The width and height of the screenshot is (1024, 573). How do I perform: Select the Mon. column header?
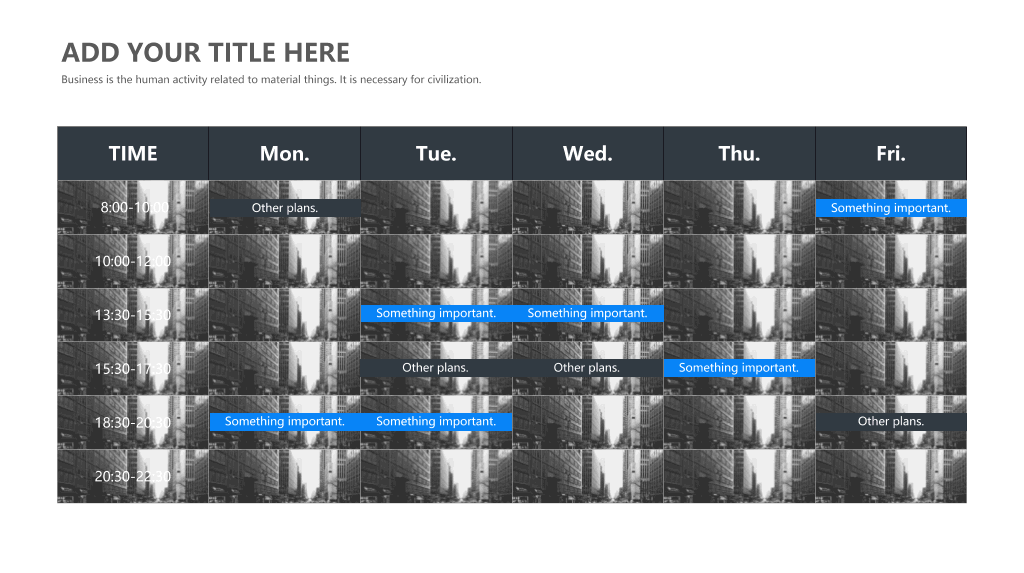pos(285,154)
